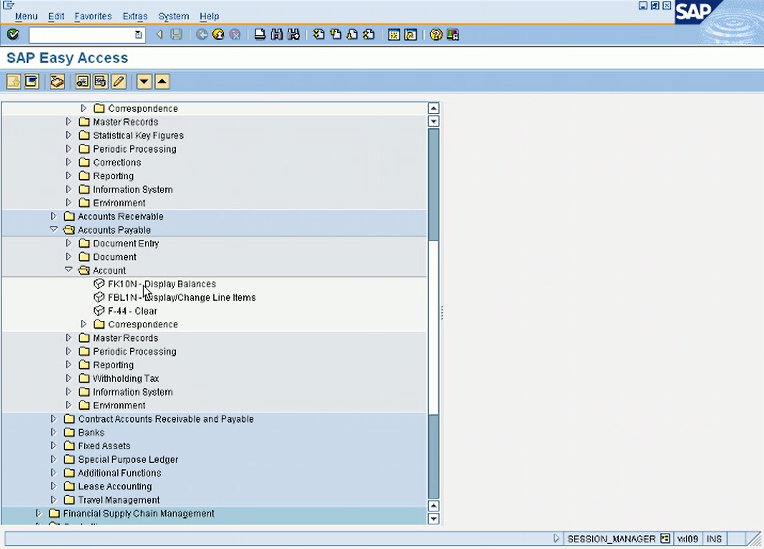Screen dimensions: 764x549
Task: Open the Edit menu
Action: [x=56, y=16]
